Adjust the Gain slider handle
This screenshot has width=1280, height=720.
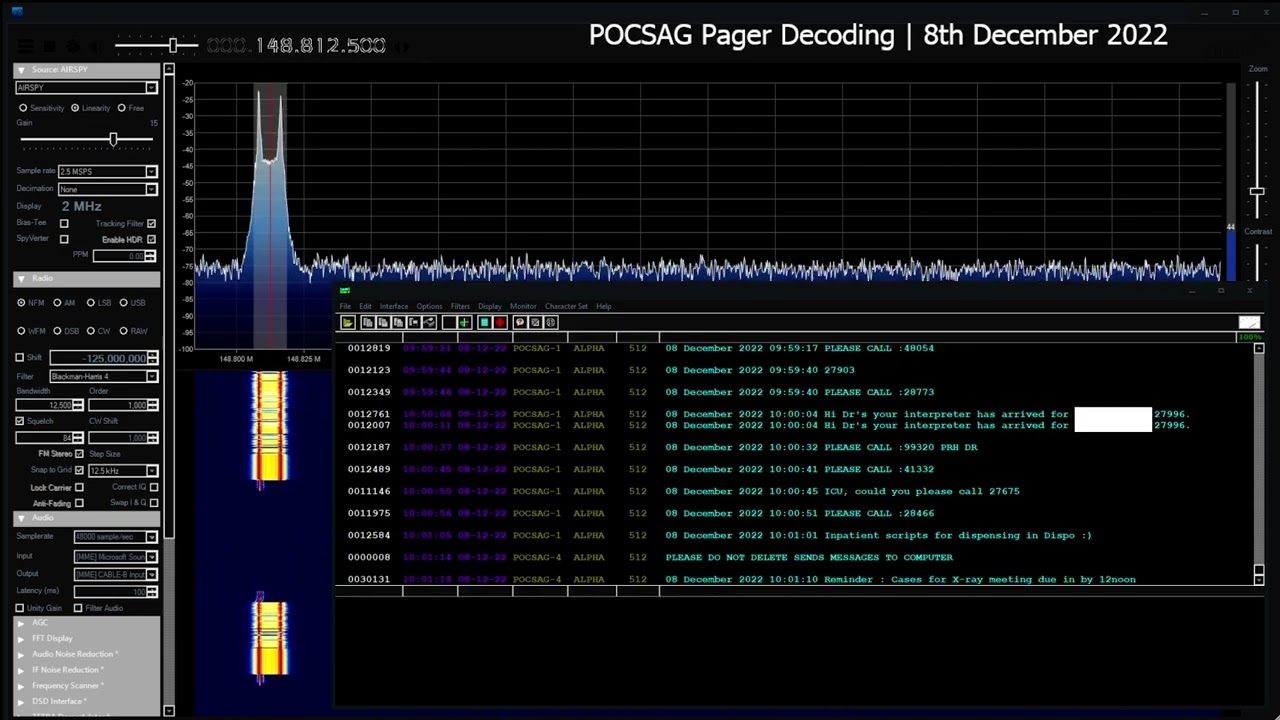(x=113, y=139)
